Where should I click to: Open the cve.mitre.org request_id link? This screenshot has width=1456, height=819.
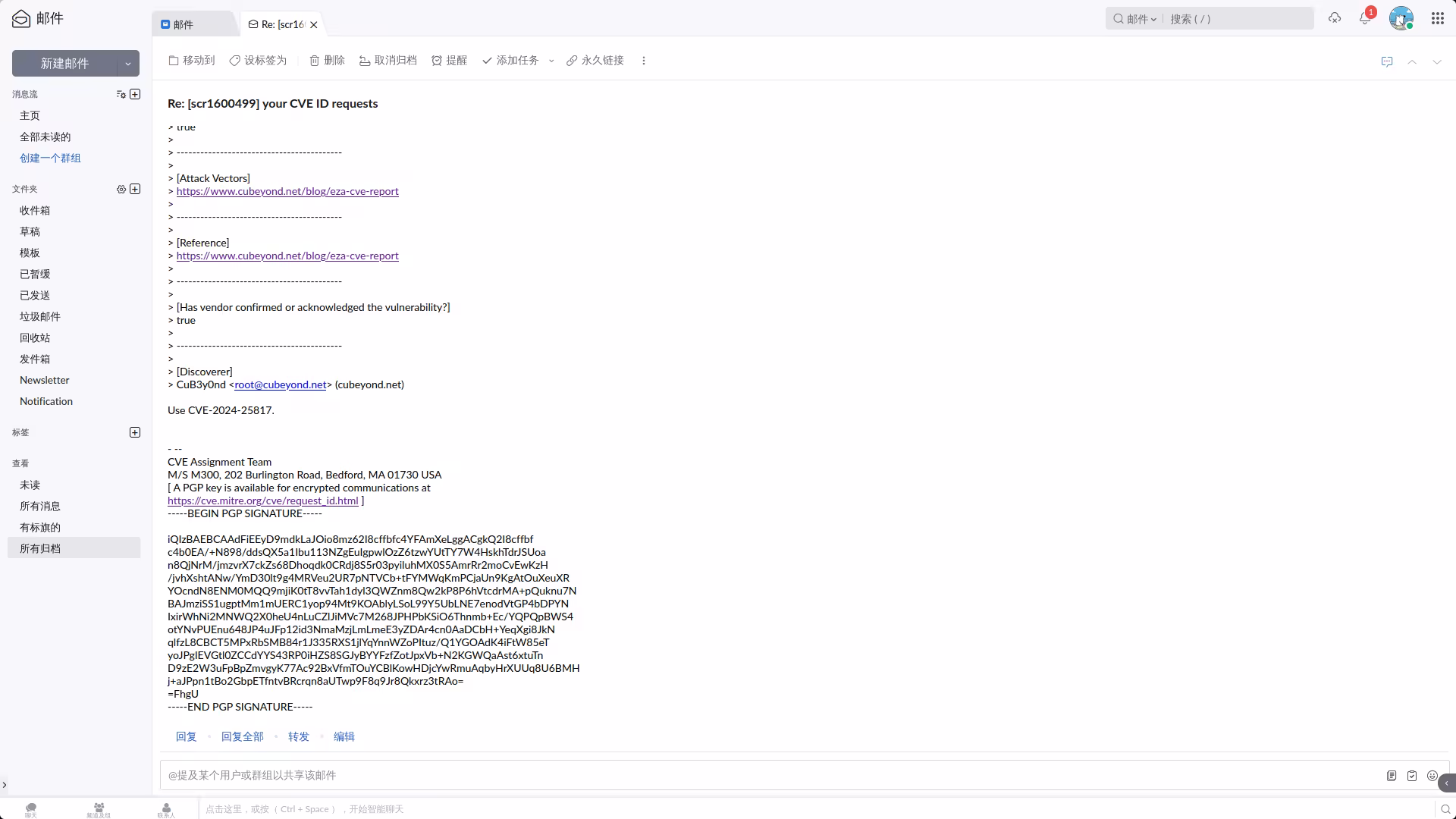[x=262, y=500]
